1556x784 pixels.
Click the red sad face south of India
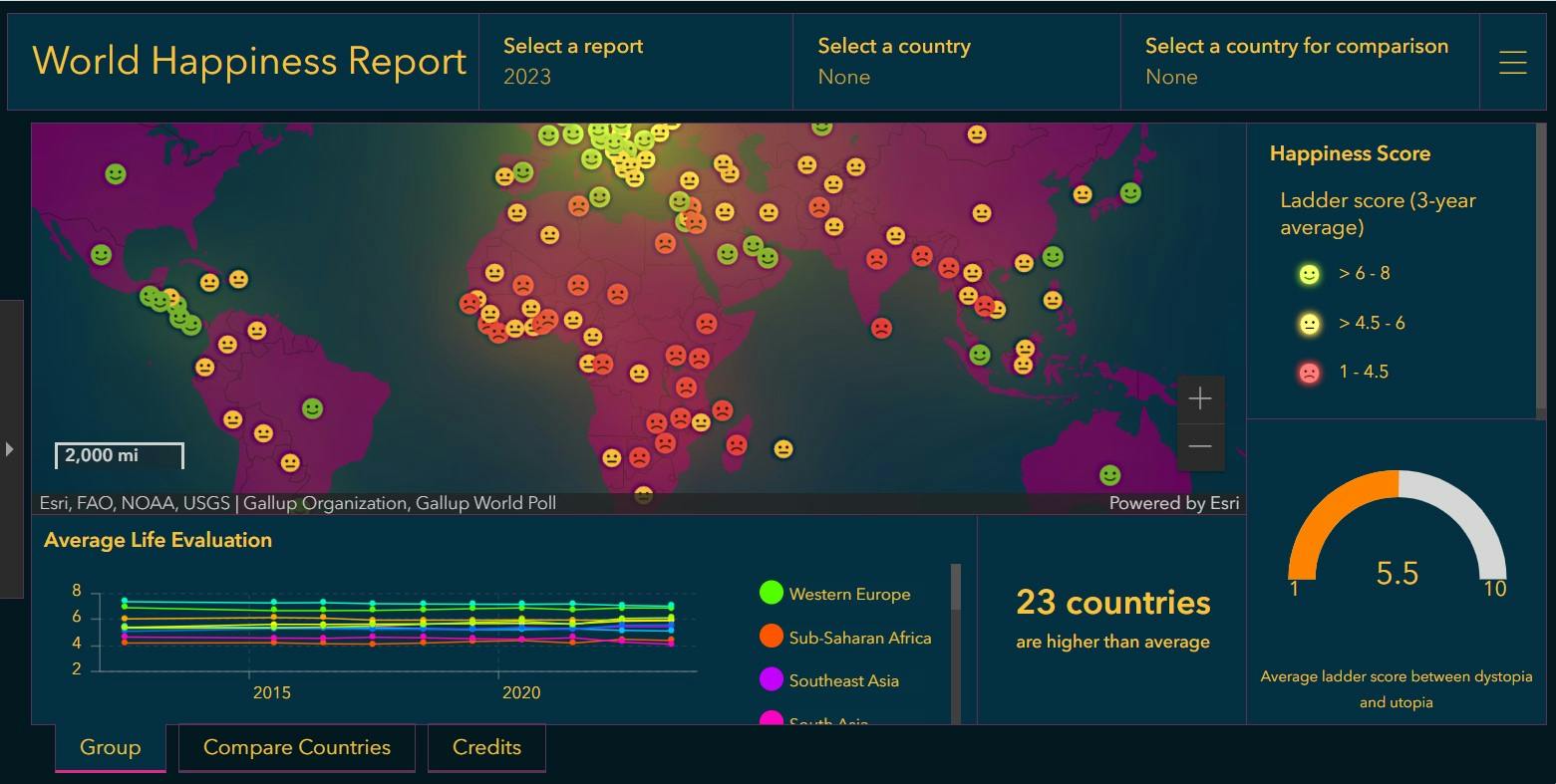(x=881, y=328)
